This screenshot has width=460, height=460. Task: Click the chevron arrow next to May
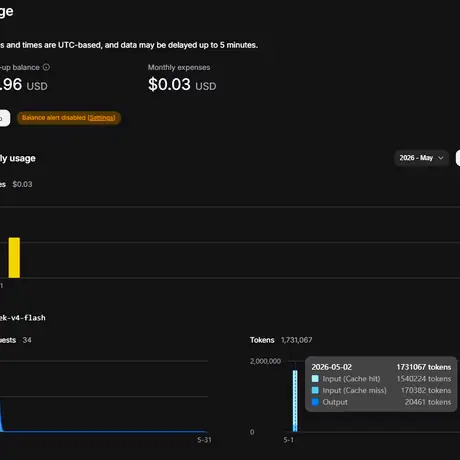click(x=441, y=158)
